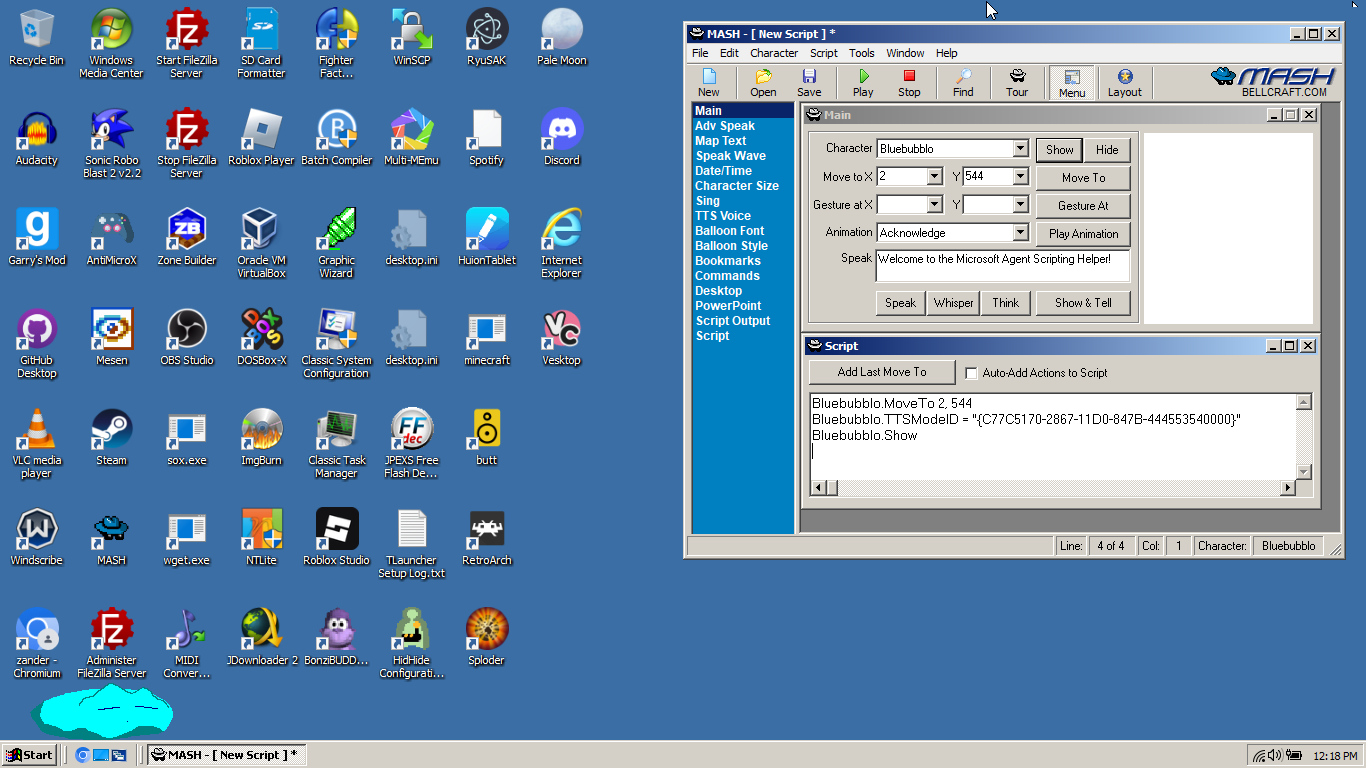Open the Character menu in menu bar
Screen dimensions: 1366x768
pyautogui.click(x=774, y=53)
